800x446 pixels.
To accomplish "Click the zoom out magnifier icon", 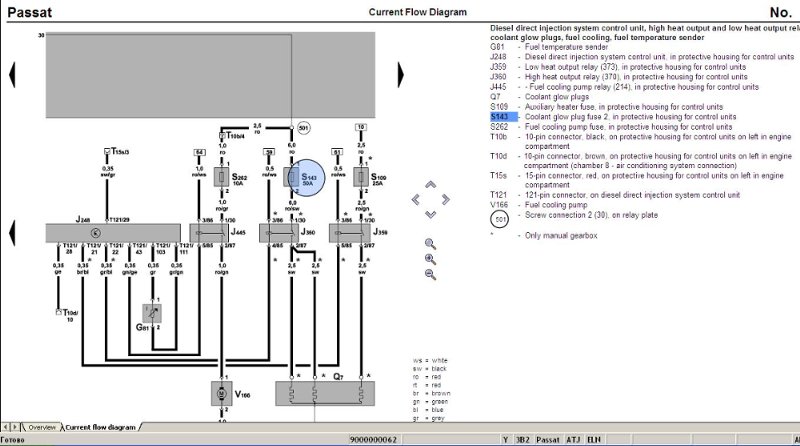I will (430, 275).
